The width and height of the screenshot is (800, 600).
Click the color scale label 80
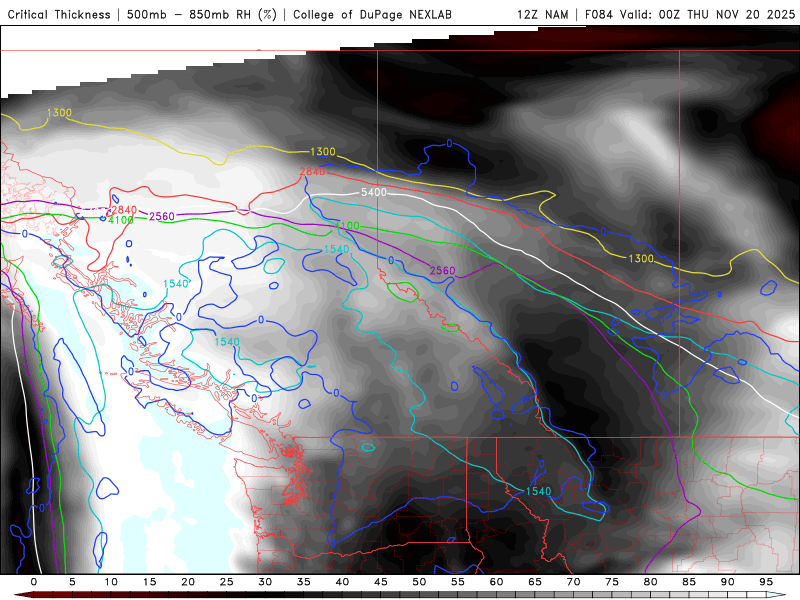pos(650,582)
